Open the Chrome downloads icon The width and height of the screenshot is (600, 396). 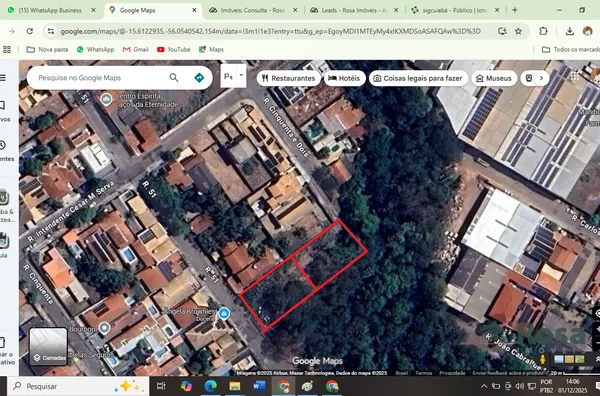click(569, 31)
